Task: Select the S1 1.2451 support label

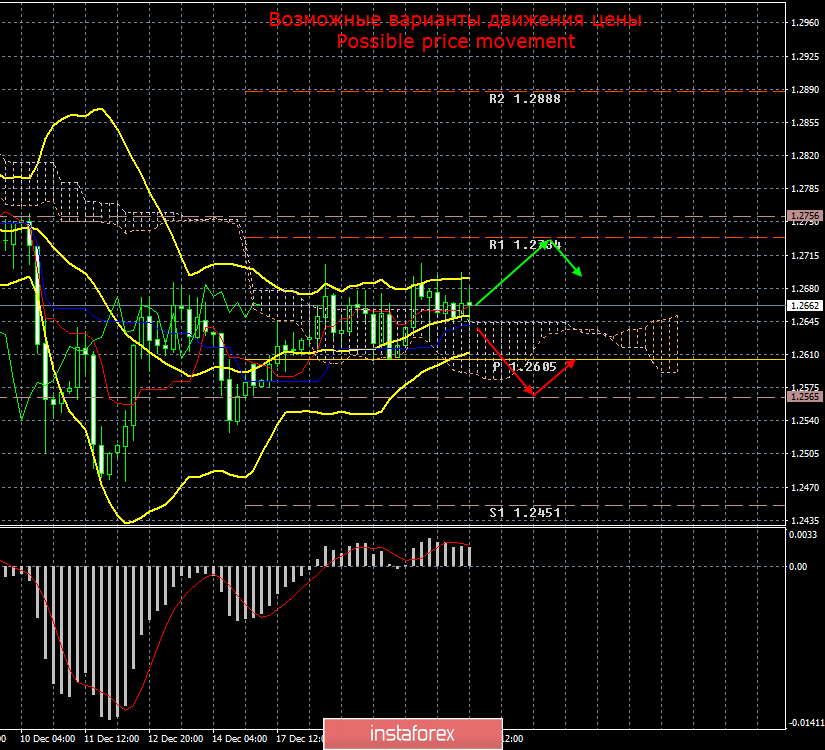Action: click(x=525, y=513)
